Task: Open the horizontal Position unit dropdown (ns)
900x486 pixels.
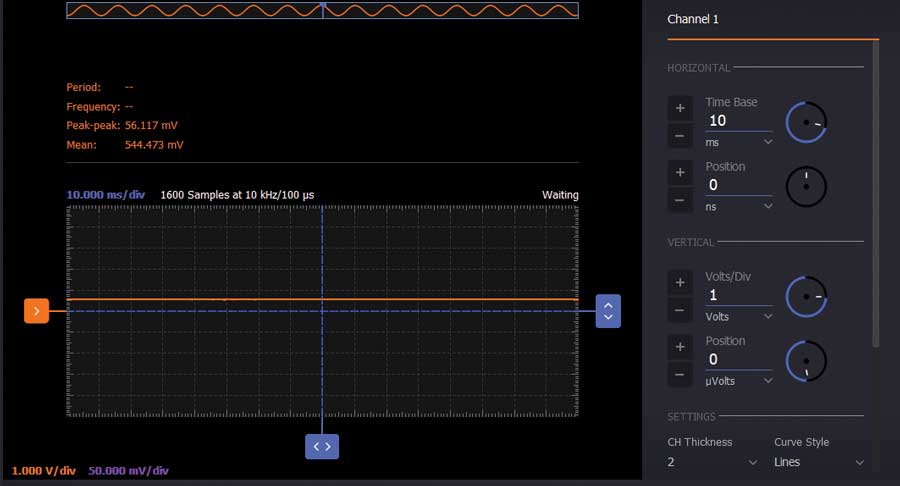Action: [739, 206]
